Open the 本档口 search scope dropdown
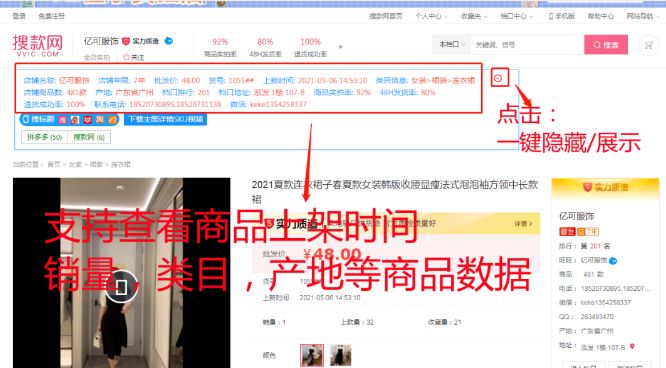This screenshot has height=368, width=666. [x=452, y=44]
